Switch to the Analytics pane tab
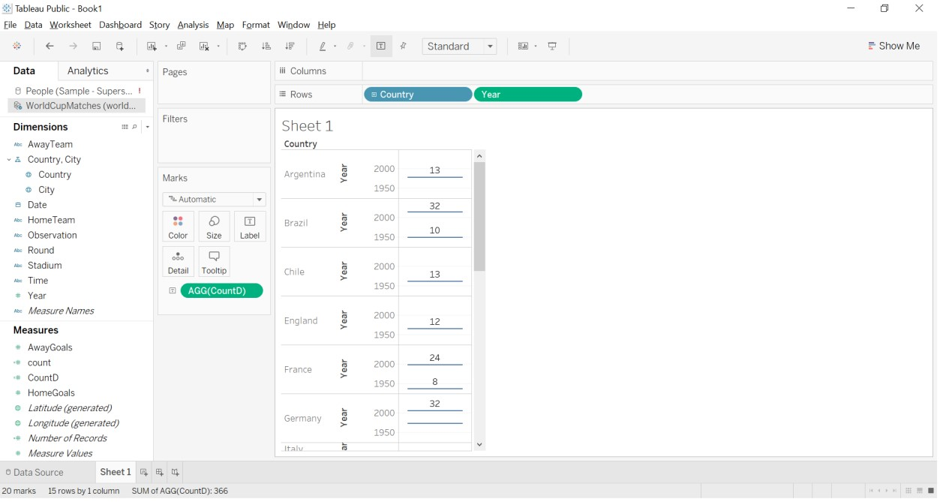 click(x=88, y=71)
